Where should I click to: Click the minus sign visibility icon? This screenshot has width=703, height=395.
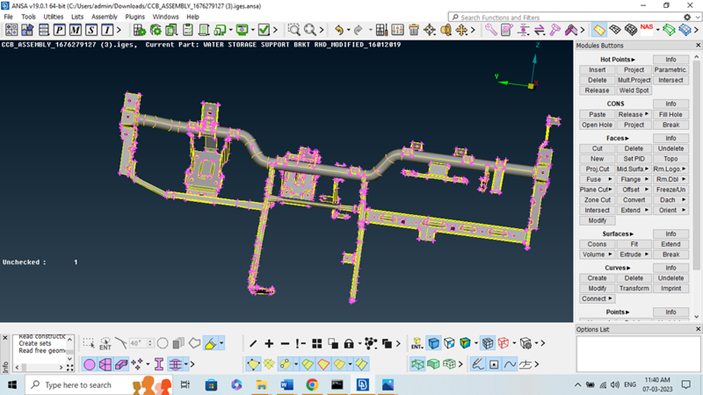[x=285, y=344]
